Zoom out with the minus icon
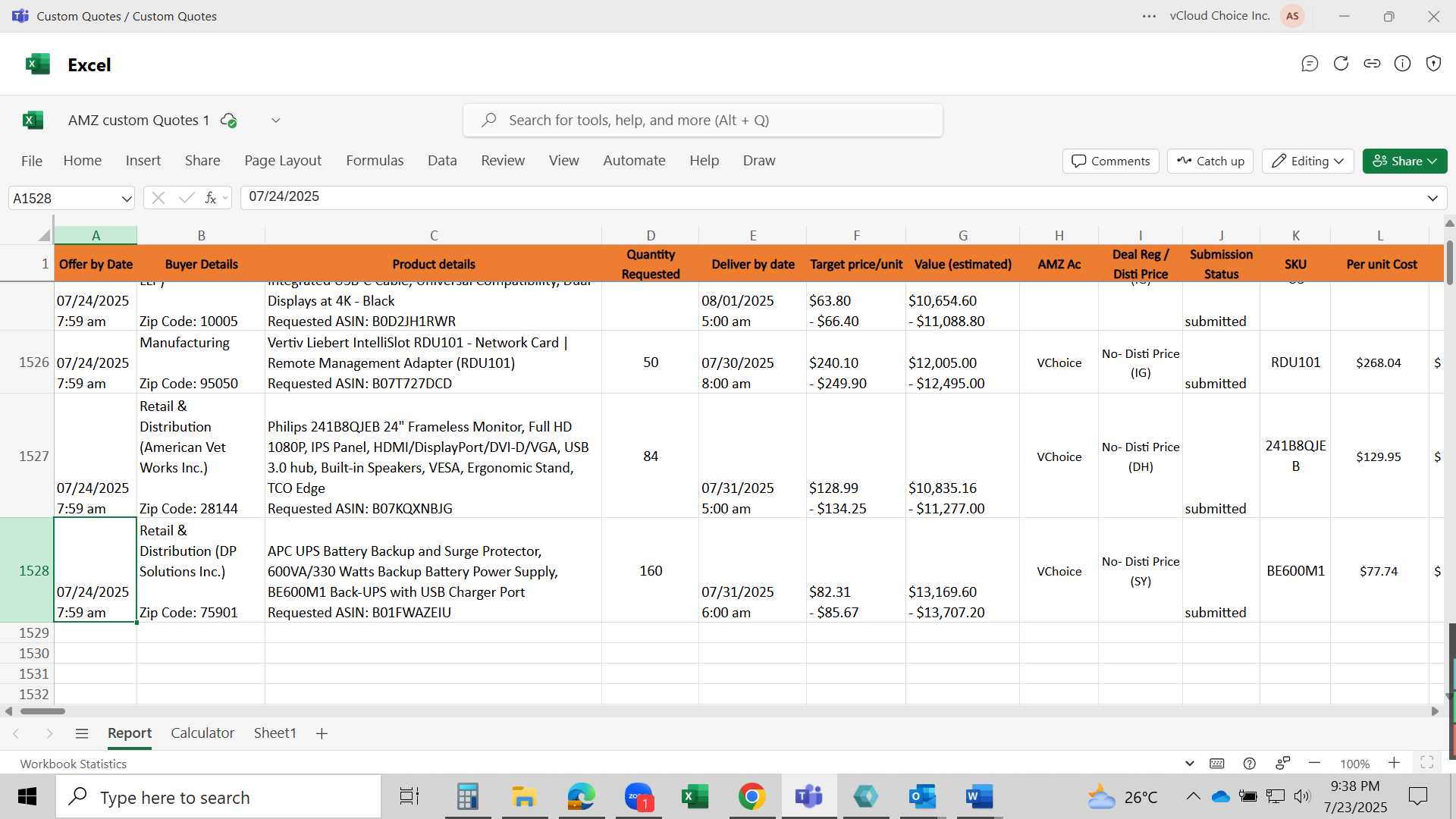This screenshot has width=1456, height=819. point(1315,763)
